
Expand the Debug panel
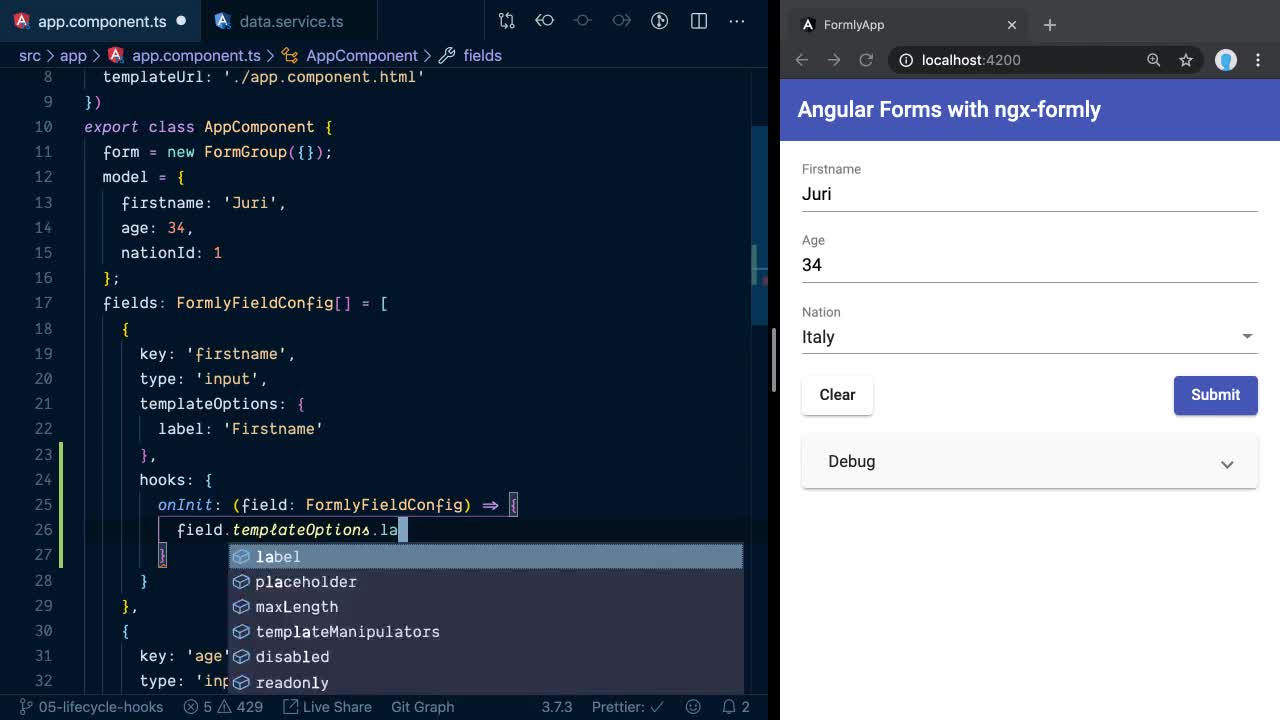pyautogui.click(x=1029, y=462)
